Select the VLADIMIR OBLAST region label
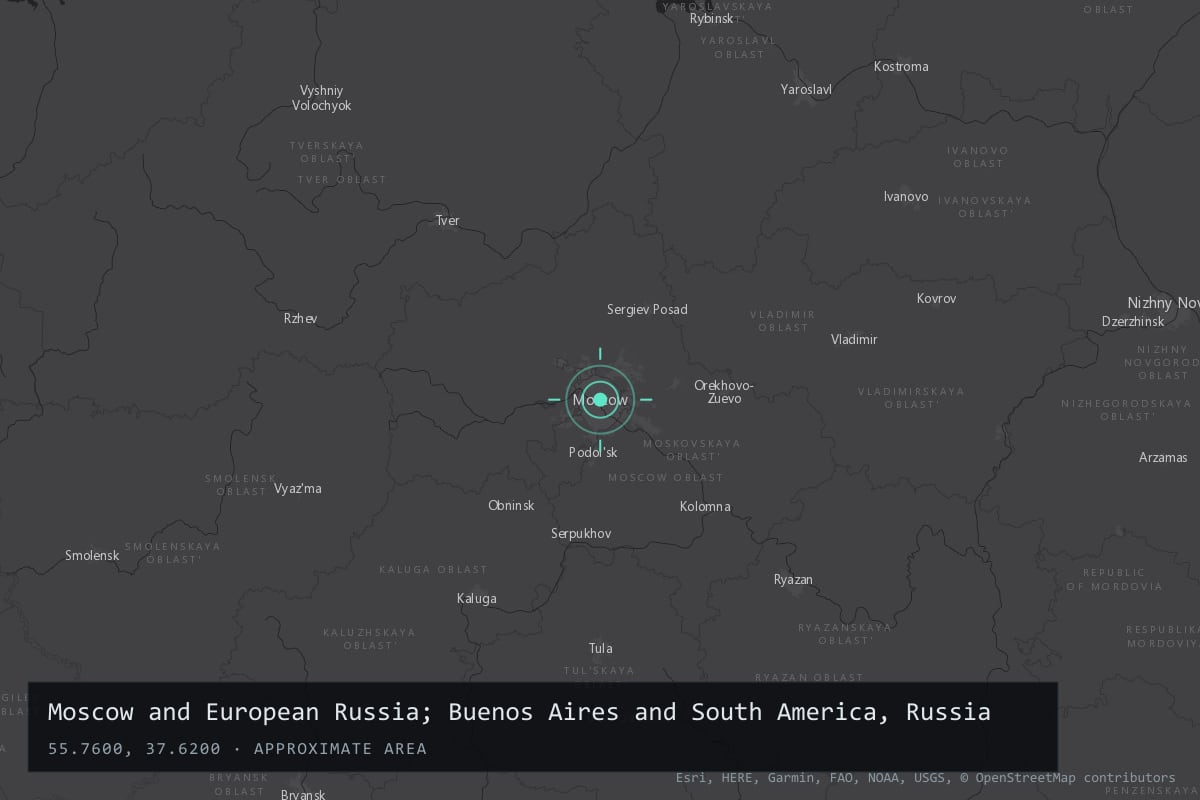The height and width of the screenshot is (800, 1200). (783, 321)
